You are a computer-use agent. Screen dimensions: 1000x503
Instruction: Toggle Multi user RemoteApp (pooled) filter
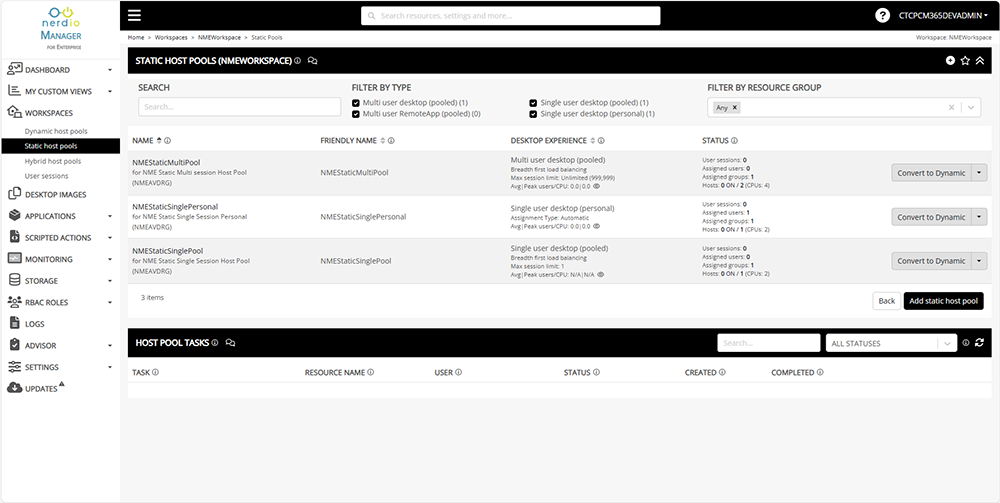(356, 114)
